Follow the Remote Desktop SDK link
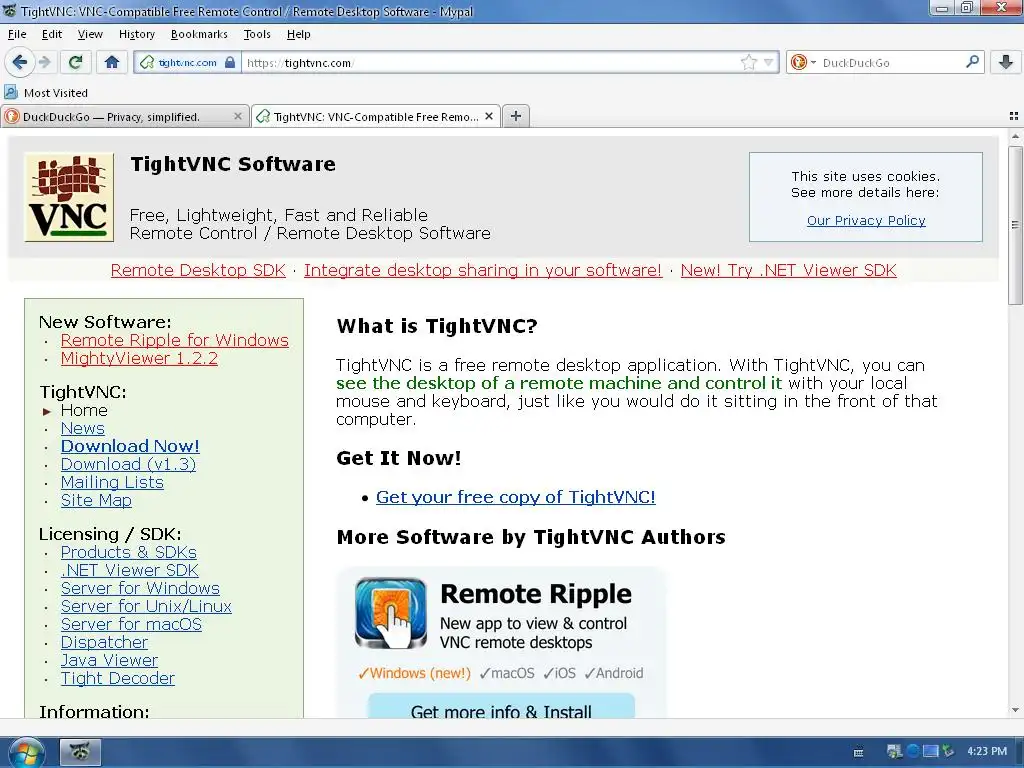Image resolution: width=1024 pixels, height=768 pixels. click(198, 270)
